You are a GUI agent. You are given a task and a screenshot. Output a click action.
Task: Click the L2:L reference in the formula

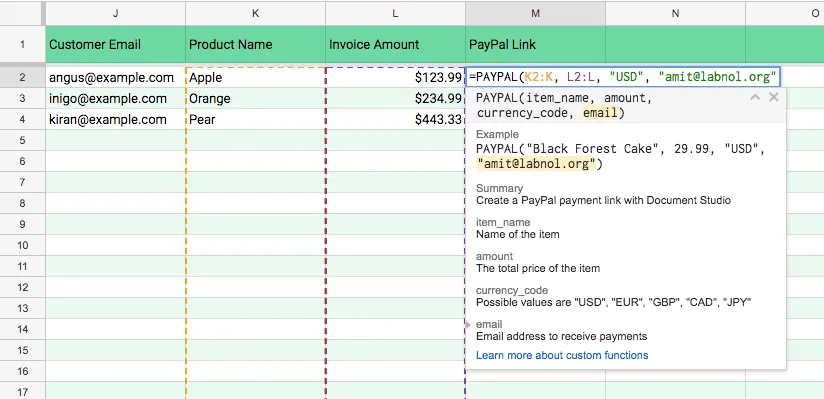point(582,77)
